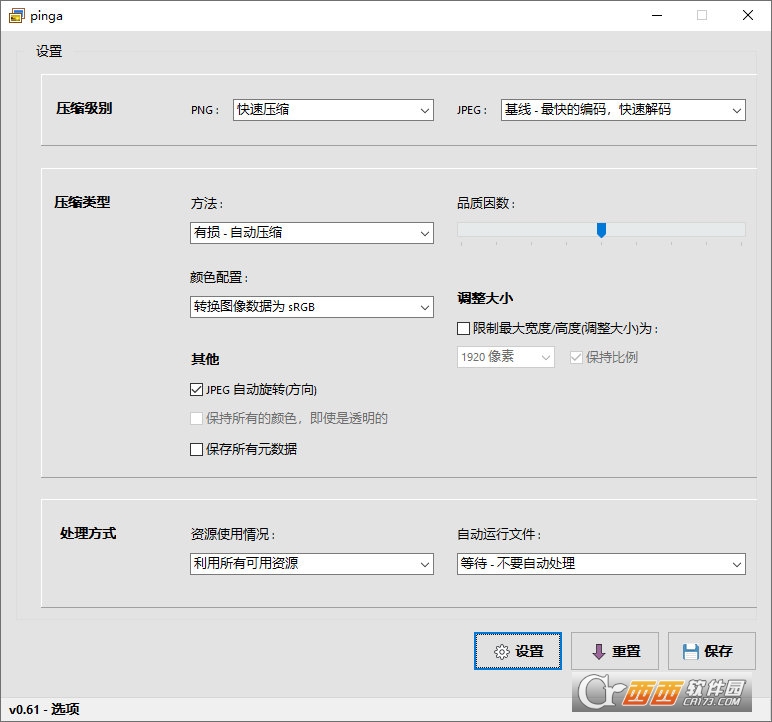The image size is (772, 722).
Task: Close the pinga window
Action: pos(748,16)
